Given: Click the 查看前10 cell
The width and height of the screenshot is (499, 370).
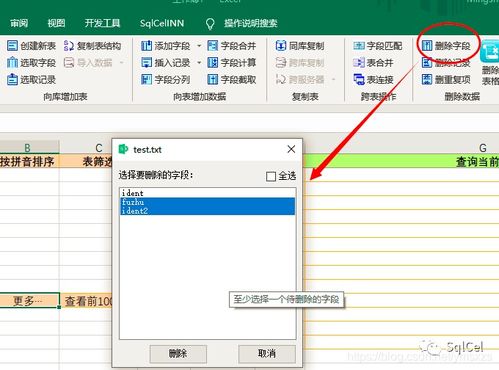Looking at the screenshot, I should [86, 301].
